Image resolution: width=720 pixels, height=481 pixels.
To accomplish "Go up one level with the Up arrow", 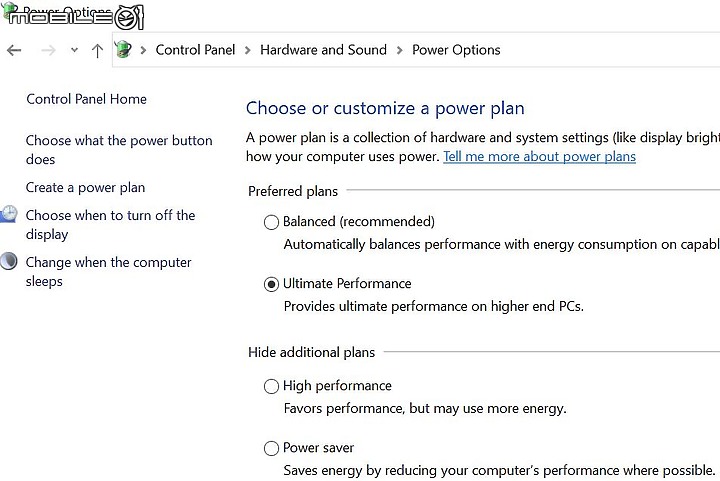I will pyautogui.click(x=97, y=50).
